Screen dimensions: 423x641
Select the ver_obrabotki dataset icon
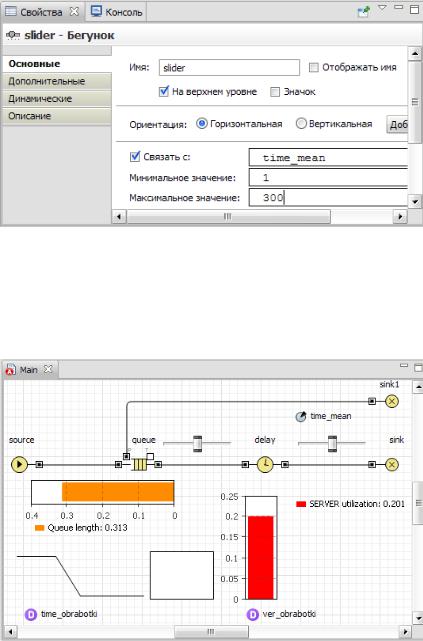tap(253, 614)
